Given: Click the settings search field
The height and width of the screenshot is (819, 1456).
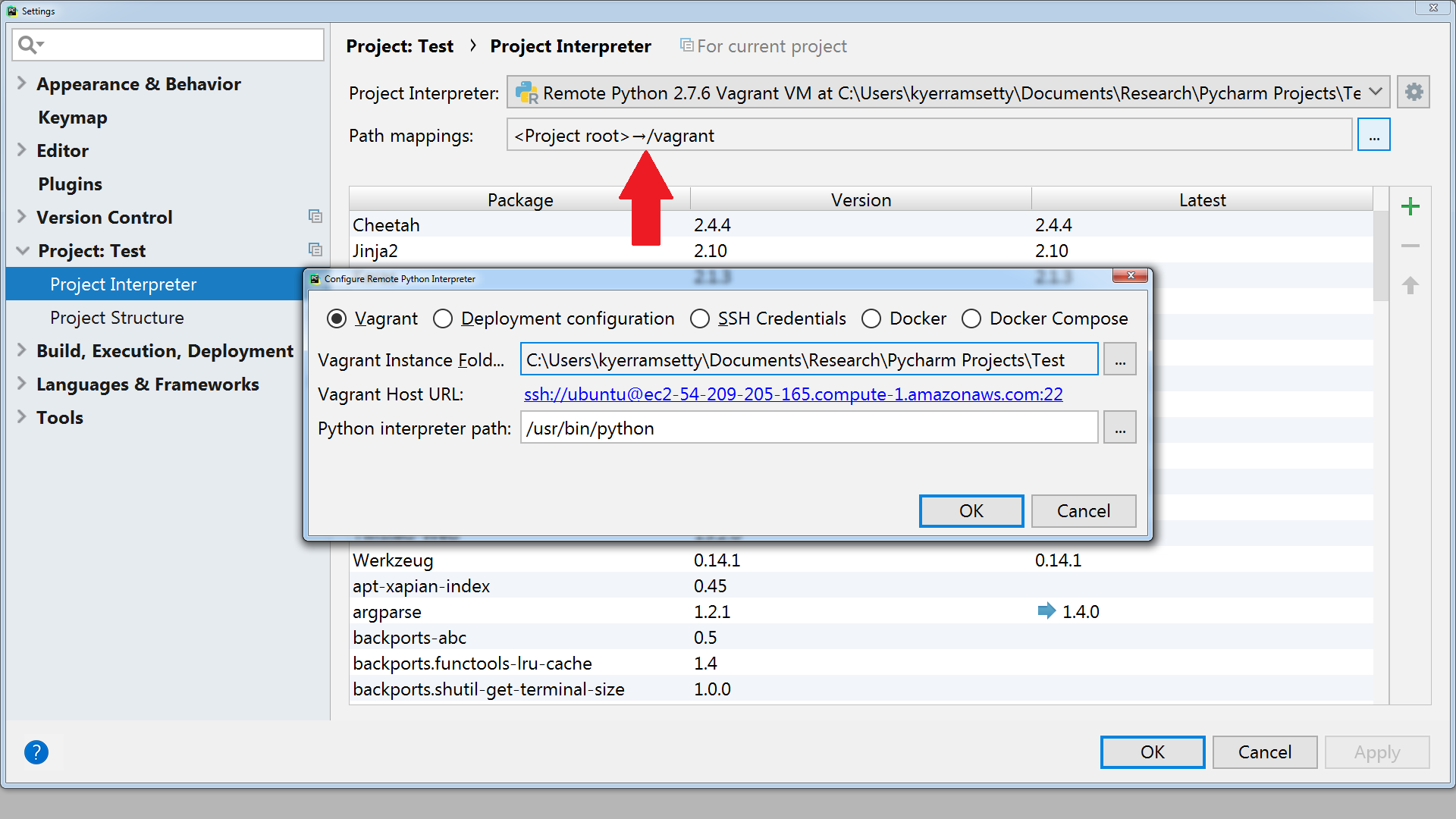Looking at the screenshot, I should click(168, 45).
